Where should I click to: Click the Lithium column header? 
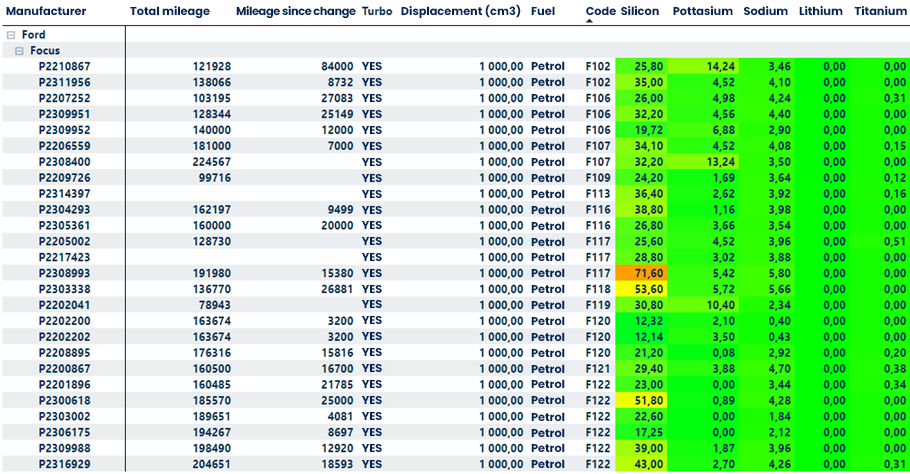820,11
